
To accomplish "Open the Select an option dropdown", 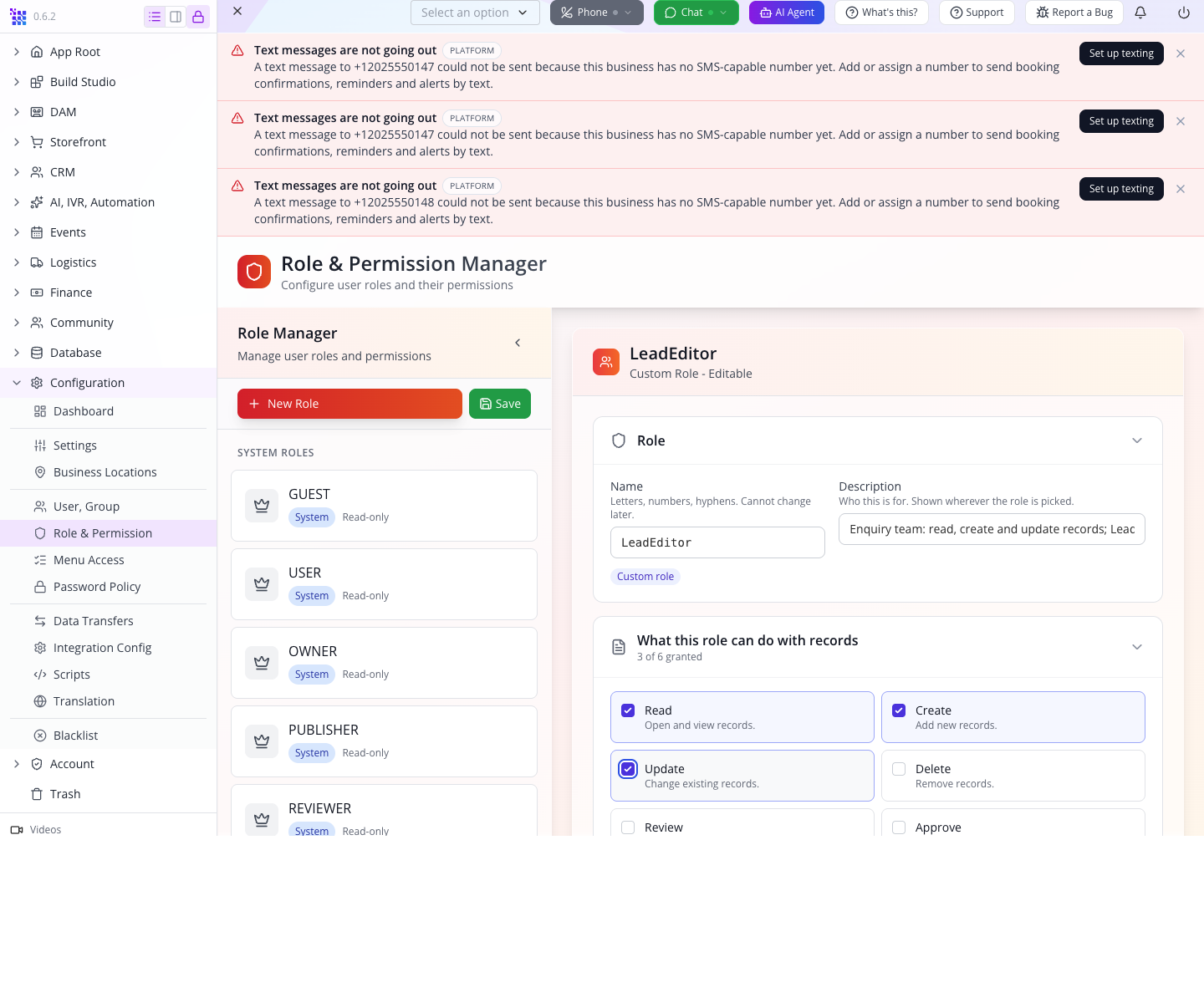I will 475,13.
